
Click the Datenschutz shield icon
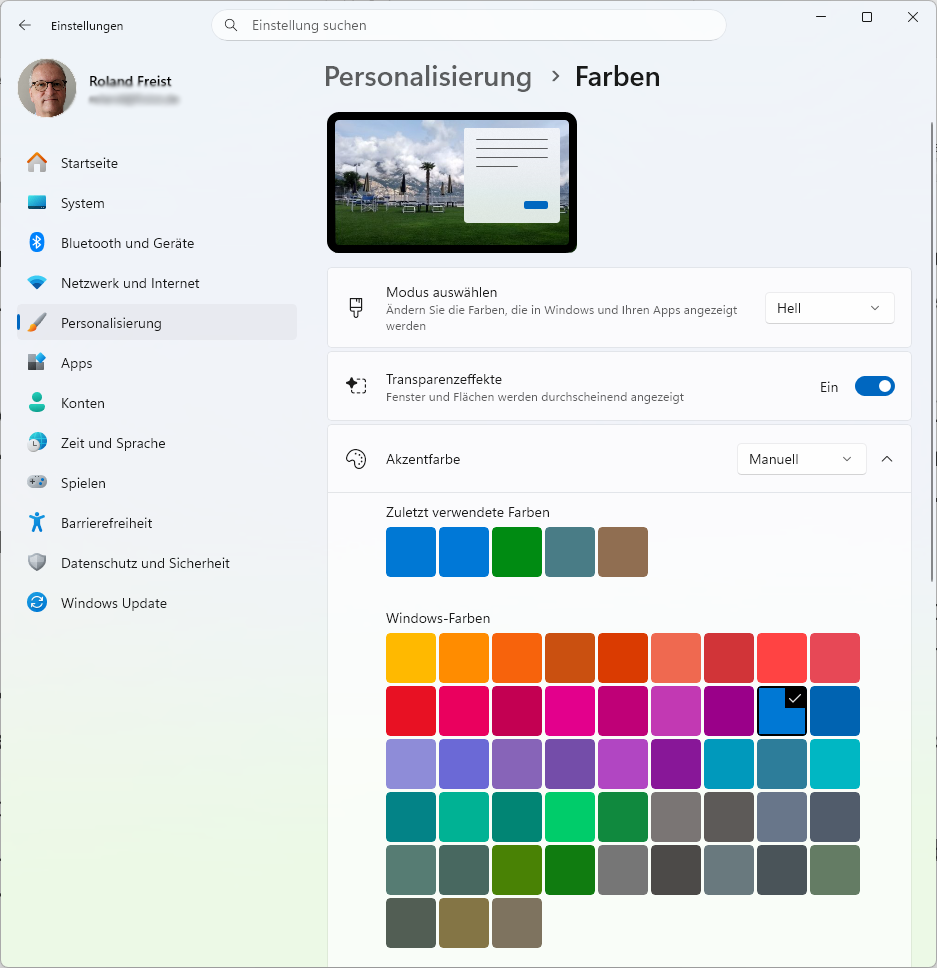click(37, 562)
